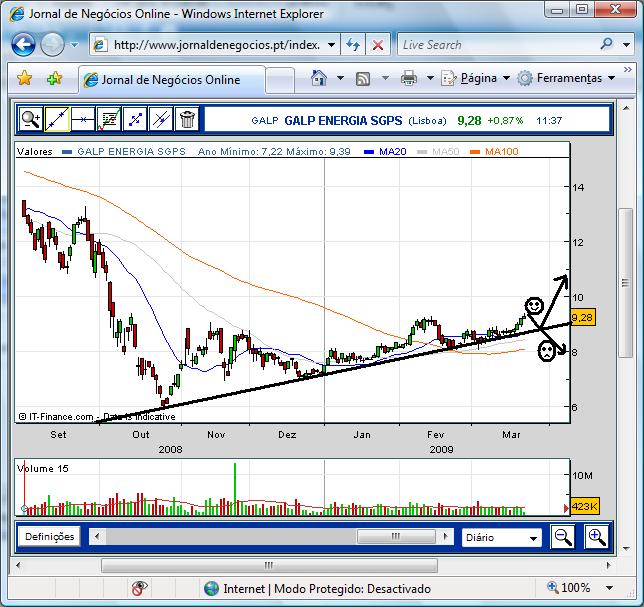Click the Live Search input field

pyautogui.click(x=497, y=44)
